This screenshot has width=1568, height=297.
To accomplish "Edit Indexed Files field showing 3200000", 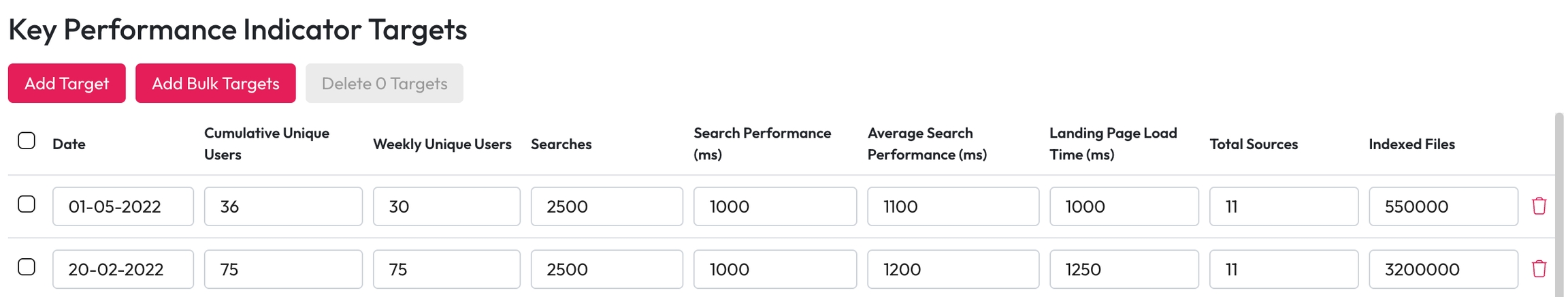I will tap(1443, 269).
